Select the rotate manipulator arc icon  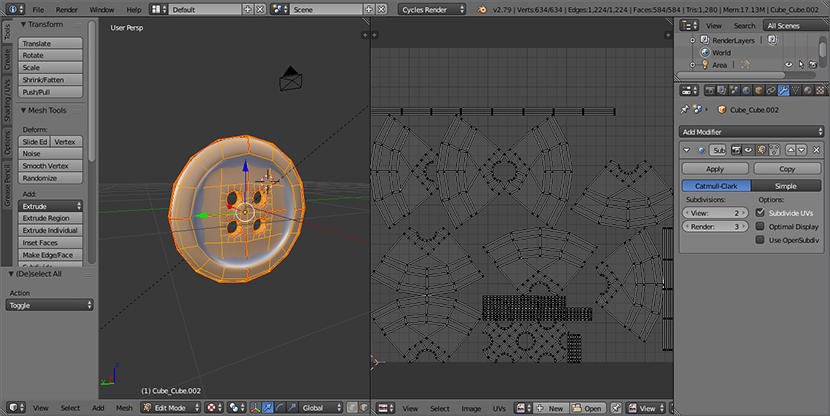click(x=279, y=408)
